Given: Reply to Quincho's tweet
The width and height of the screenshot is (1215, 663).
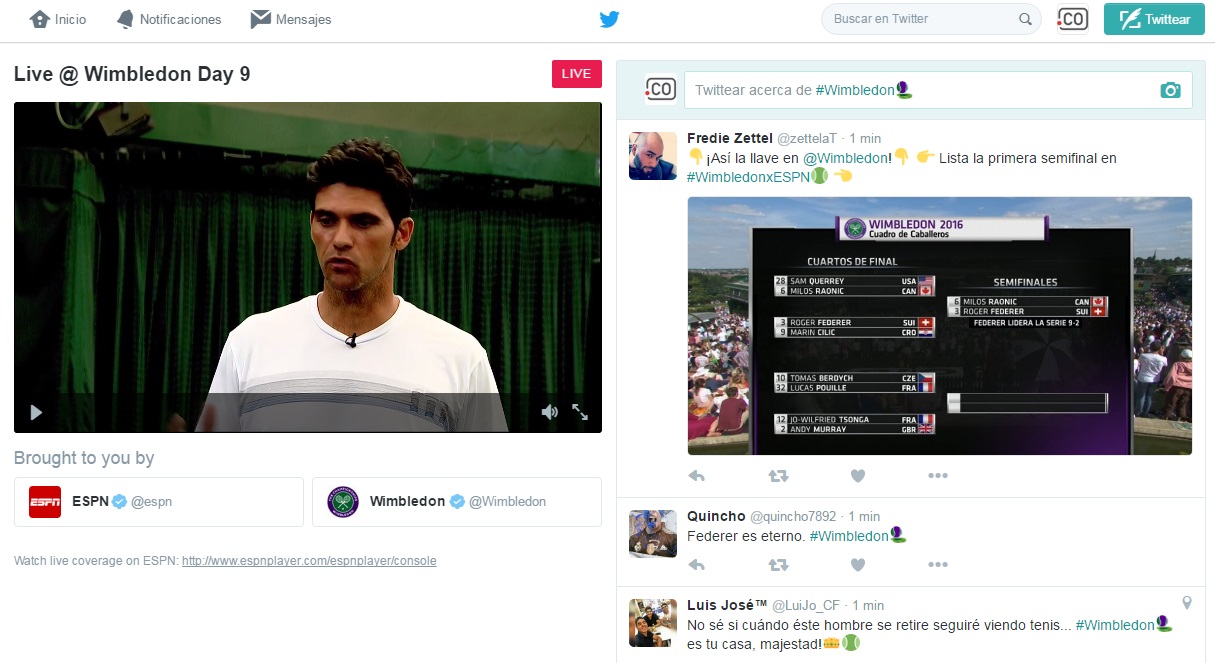Looking at the screenshot, I should [x=697, y=565].
